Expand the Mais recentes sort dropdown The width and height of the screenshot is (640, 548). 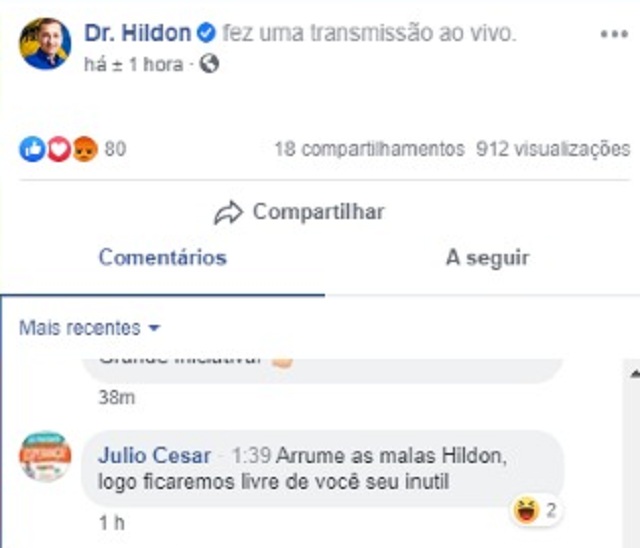(x=89, y=328)
